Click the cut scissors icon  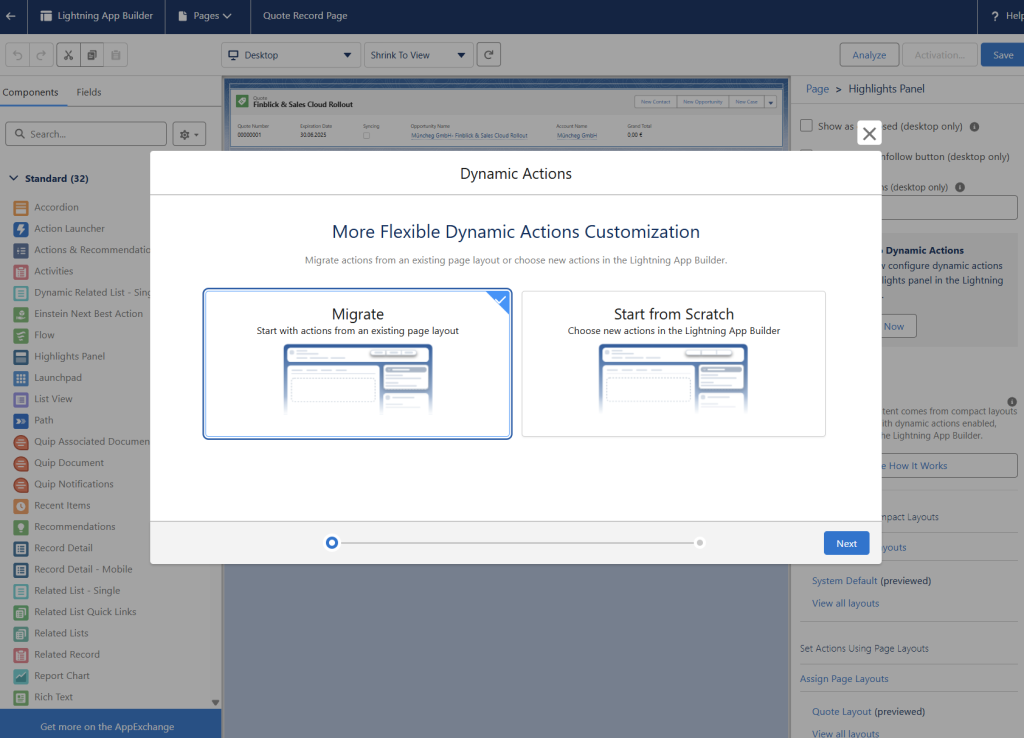pyautogui.click(x=68, y=55)
